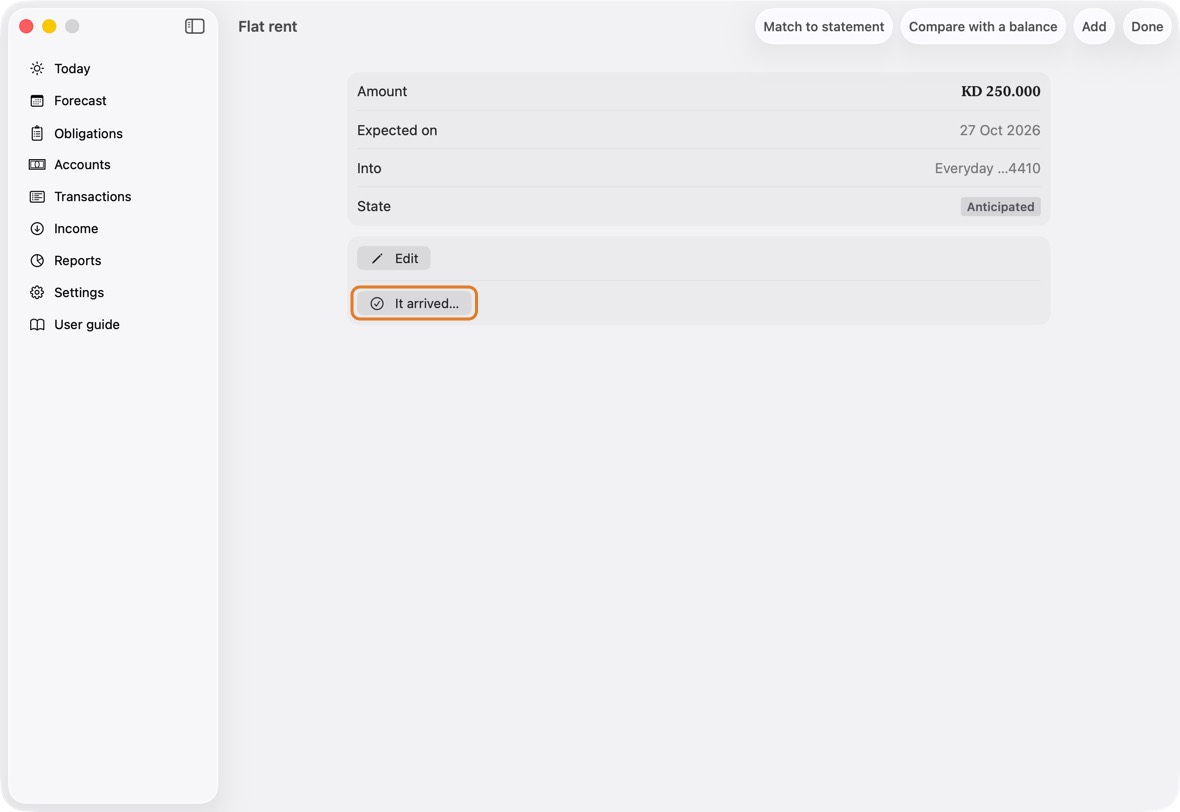The height and width of the screenshot is (812, 1180).
Task: Open the Reports pie chart icon
Action: [37, 260]
